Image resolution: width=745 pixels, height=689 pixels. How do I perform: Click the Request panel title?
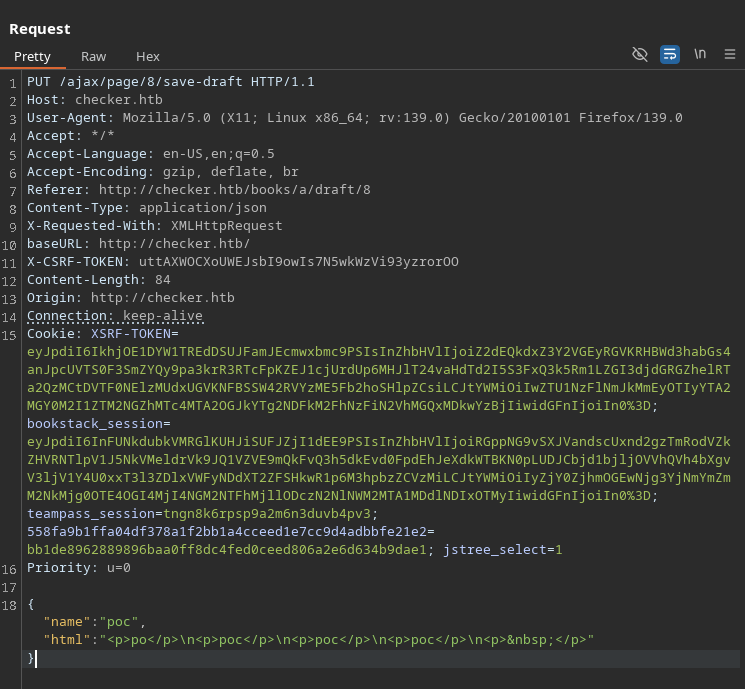point(40,29)
